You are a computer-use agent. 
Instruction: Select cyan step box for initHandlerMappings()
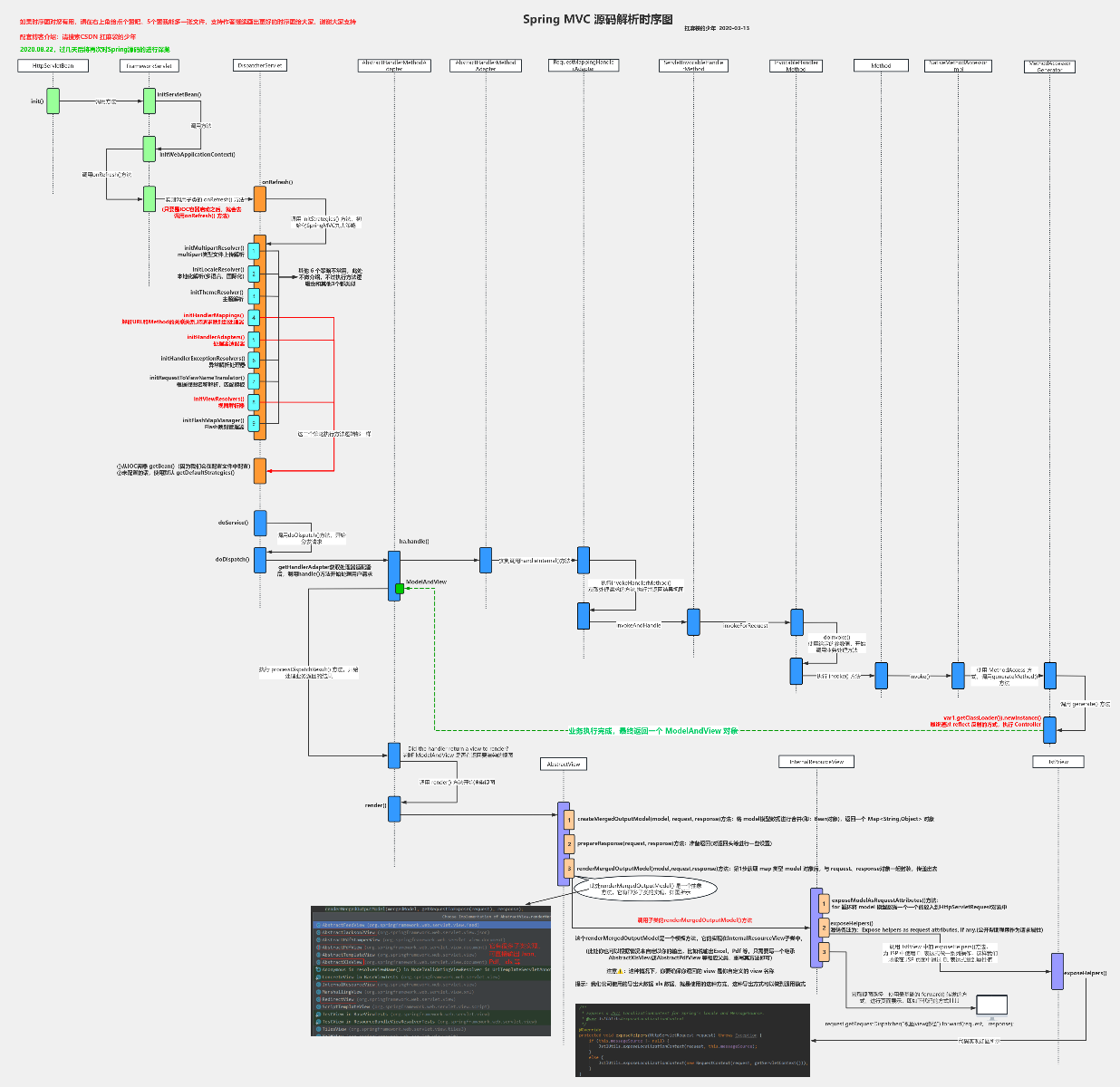coord(254,318)
